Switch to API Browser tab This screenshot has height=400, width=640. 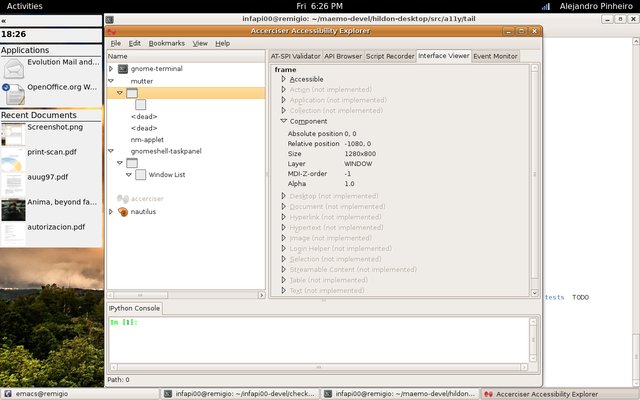pos(343,56)
